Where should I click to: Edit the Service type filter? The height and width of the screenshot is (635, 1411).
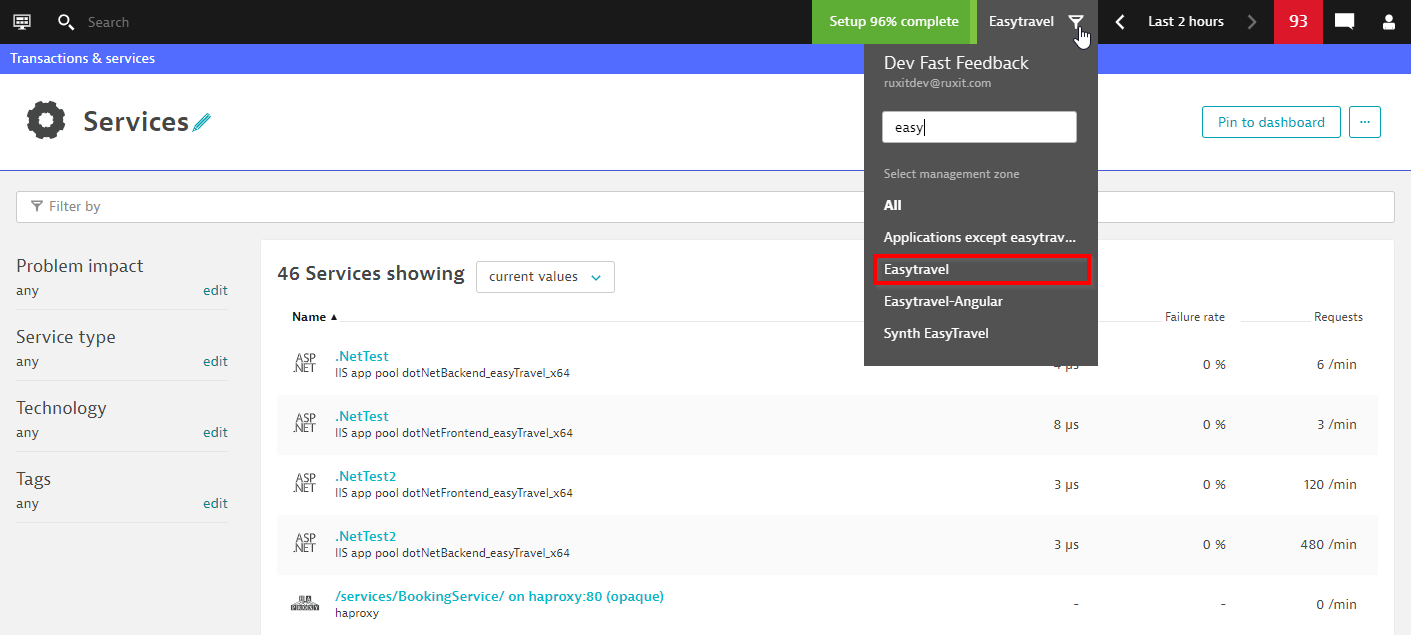pyautogui.click(x=215, y=362)
